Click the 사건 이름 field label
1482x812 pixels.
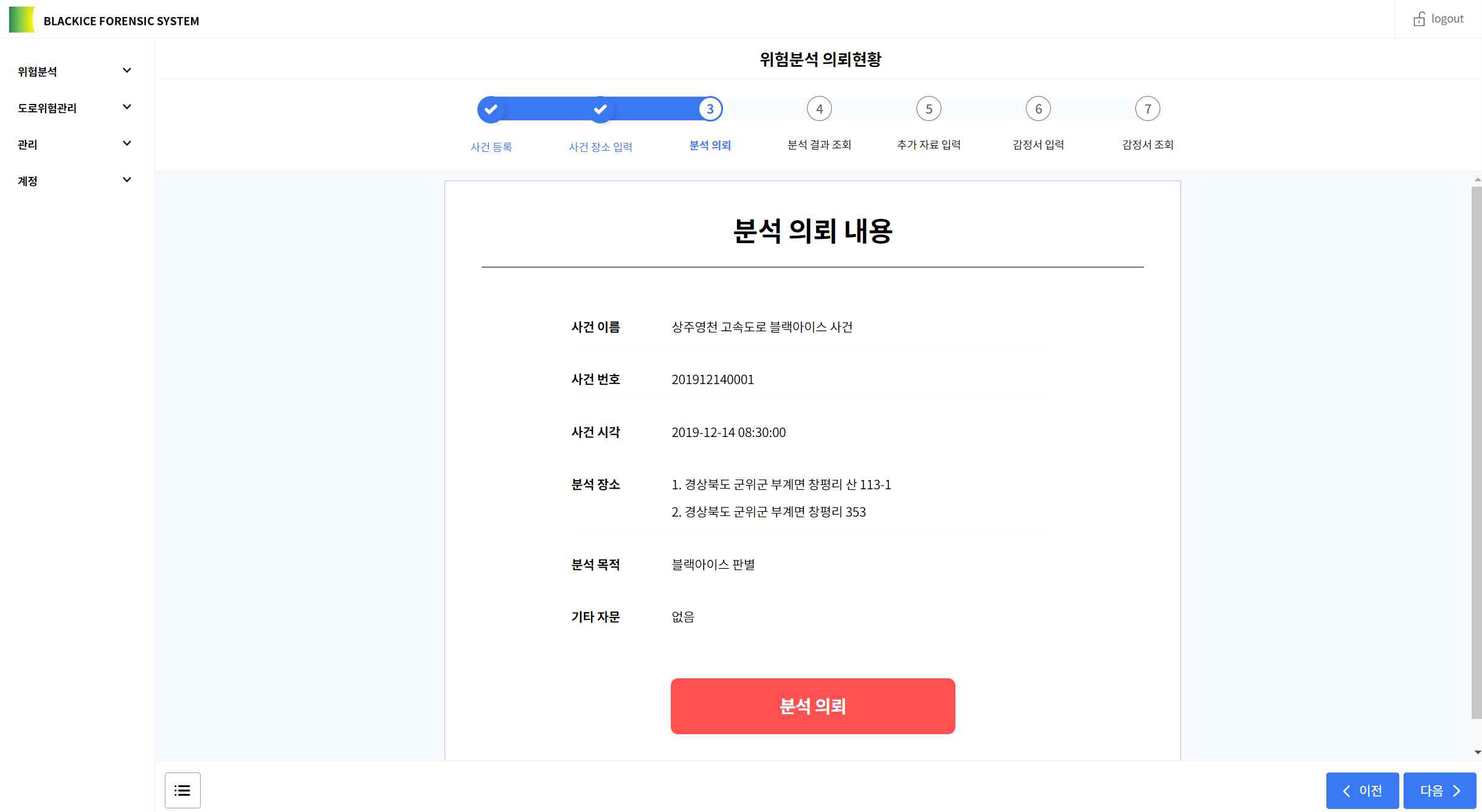point(595,327)
